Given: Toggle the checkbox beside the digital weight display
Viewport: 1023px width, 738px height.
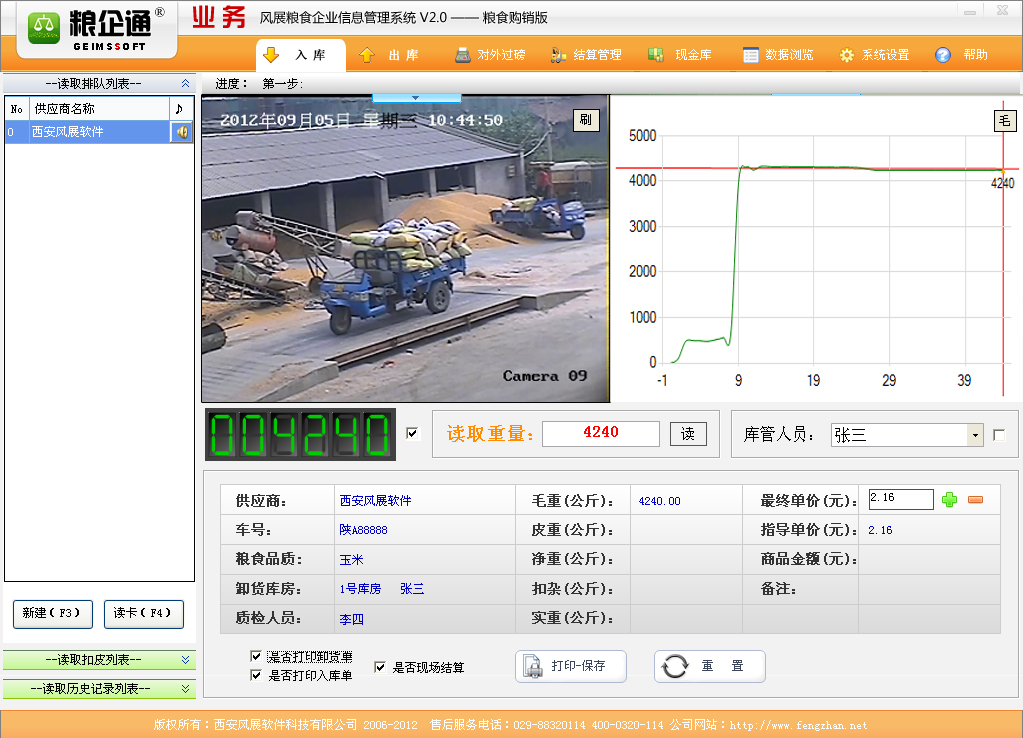Looking at the screenshot, I should 412,433.
